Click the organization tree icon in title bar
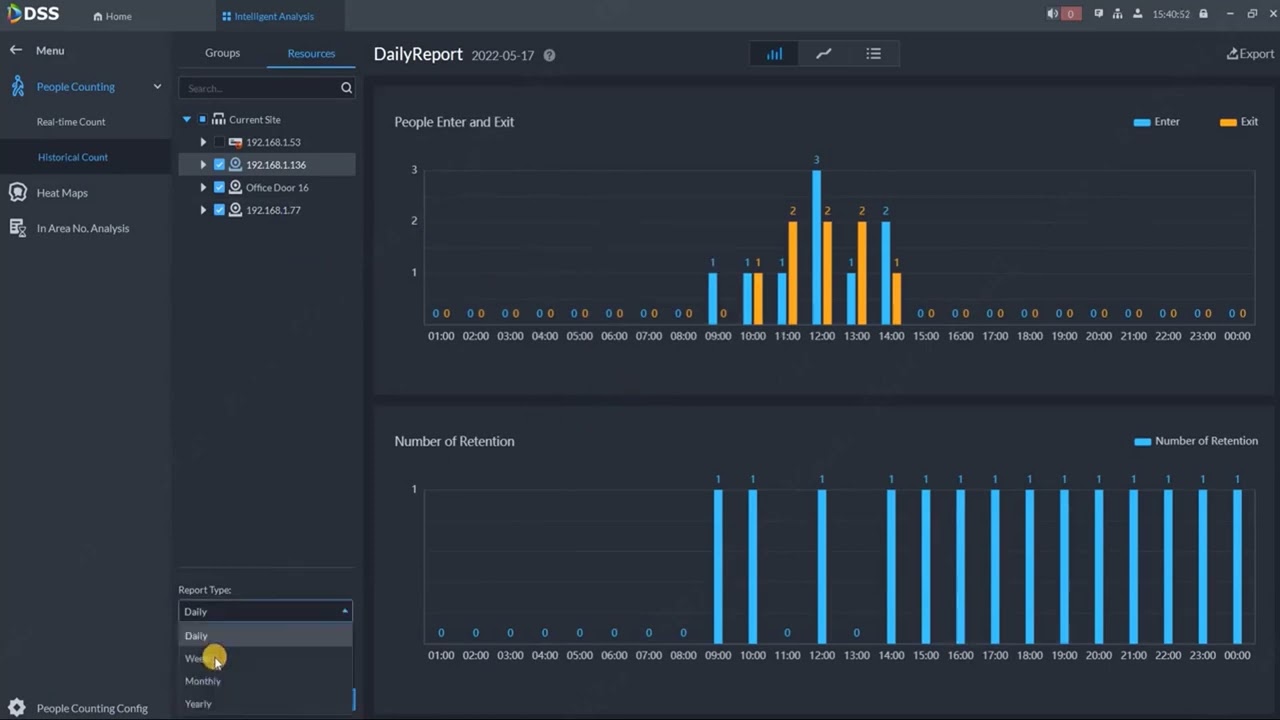This screenshot has width=1280, height=720. pyautogui.click(x=1118, y=14)
